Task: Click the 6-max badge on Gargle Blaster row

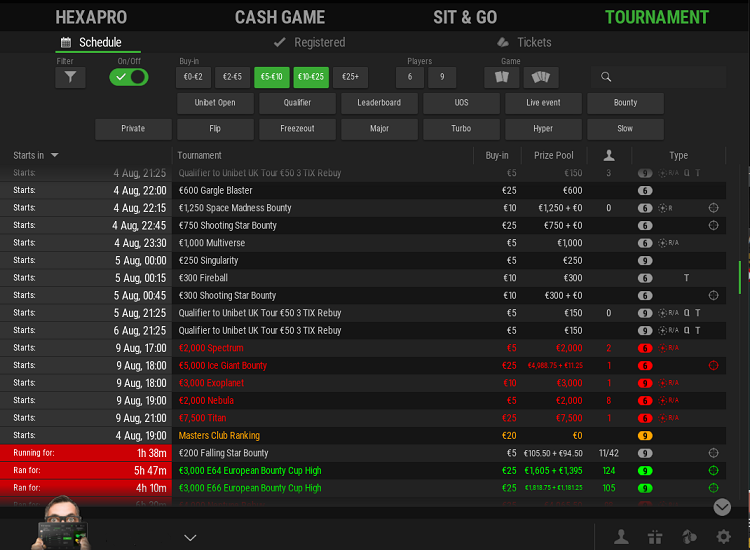Action: [645, 190]
